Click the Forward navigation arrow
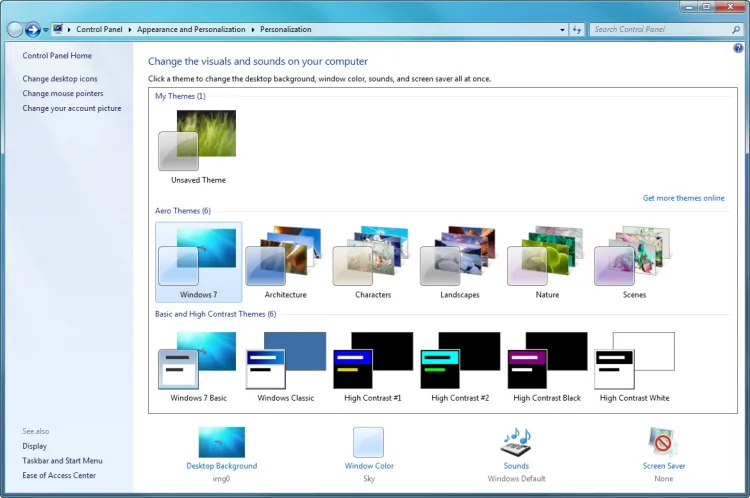Viewport: 750px width, 498px height. pyautogui.click(x=33, y=30)
